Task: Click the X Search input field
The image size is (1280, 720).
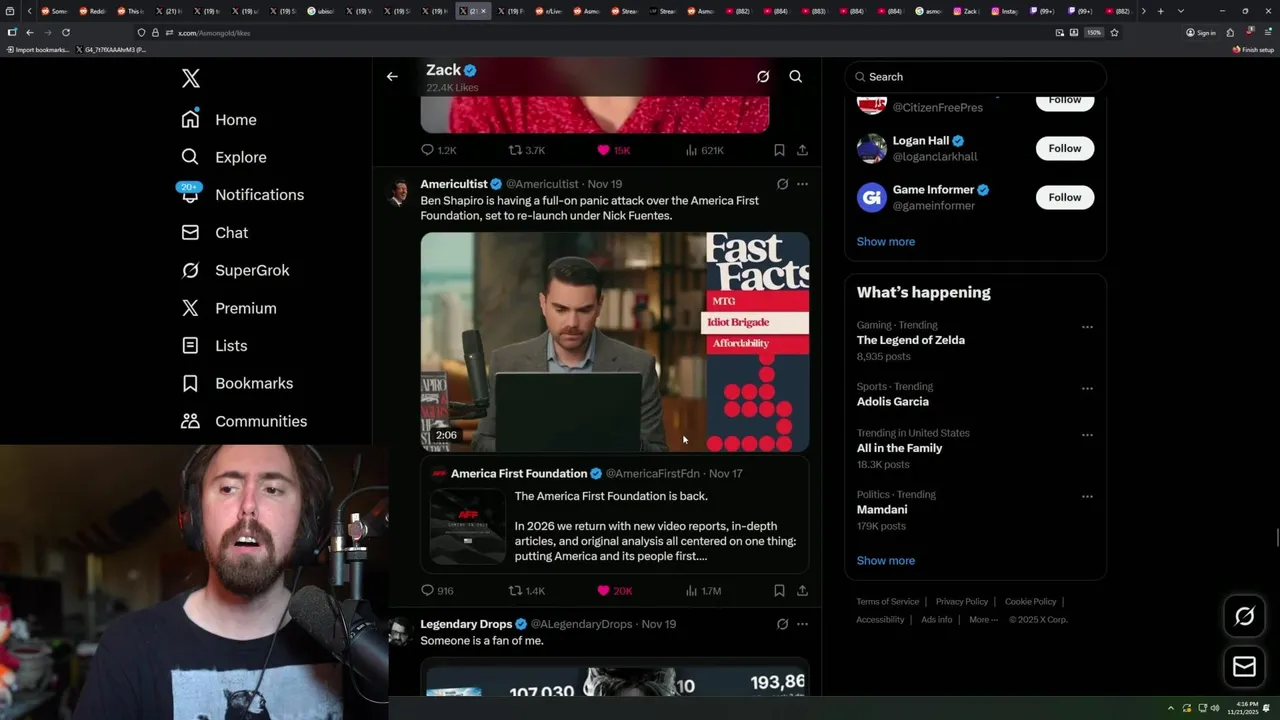Action: pyautogui.click(x=975, y=77)
